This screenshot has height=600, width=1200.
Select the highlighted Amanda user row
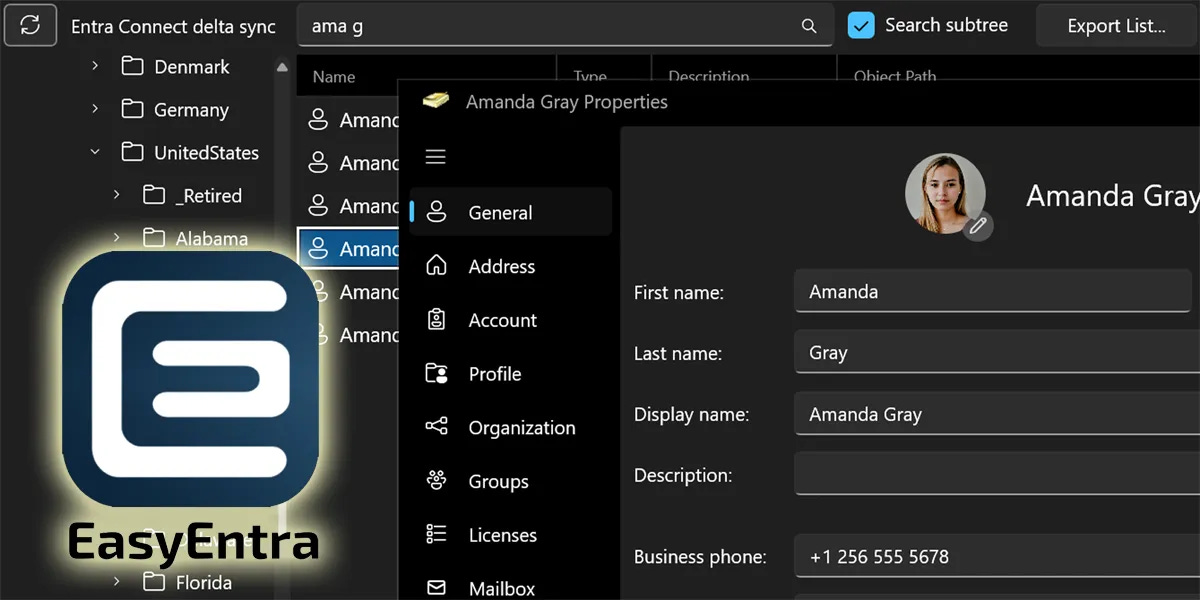(x=349, y=249)
